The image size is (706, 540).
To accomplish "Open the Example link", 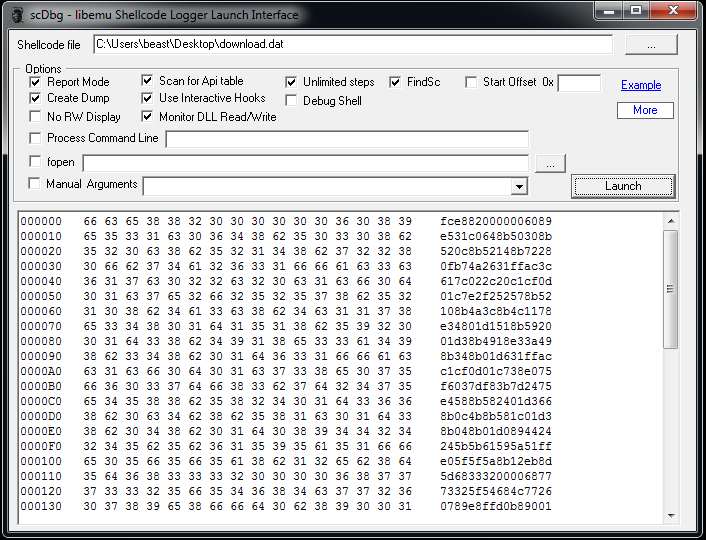I will 641,85.
